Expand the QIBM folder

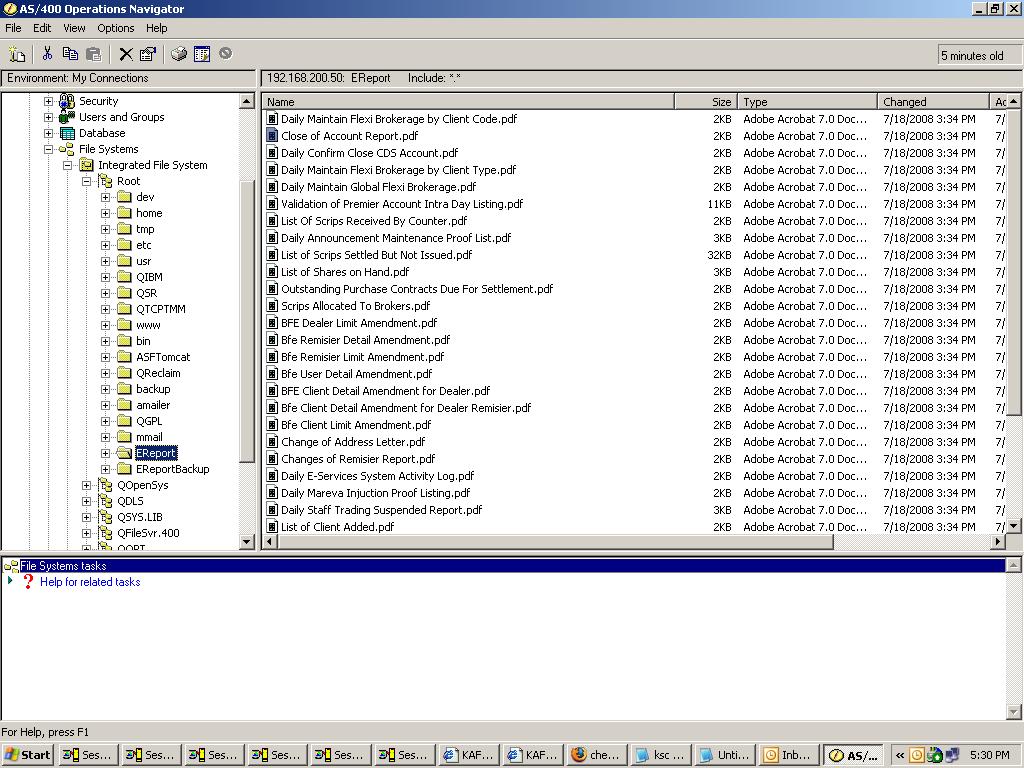106,278
